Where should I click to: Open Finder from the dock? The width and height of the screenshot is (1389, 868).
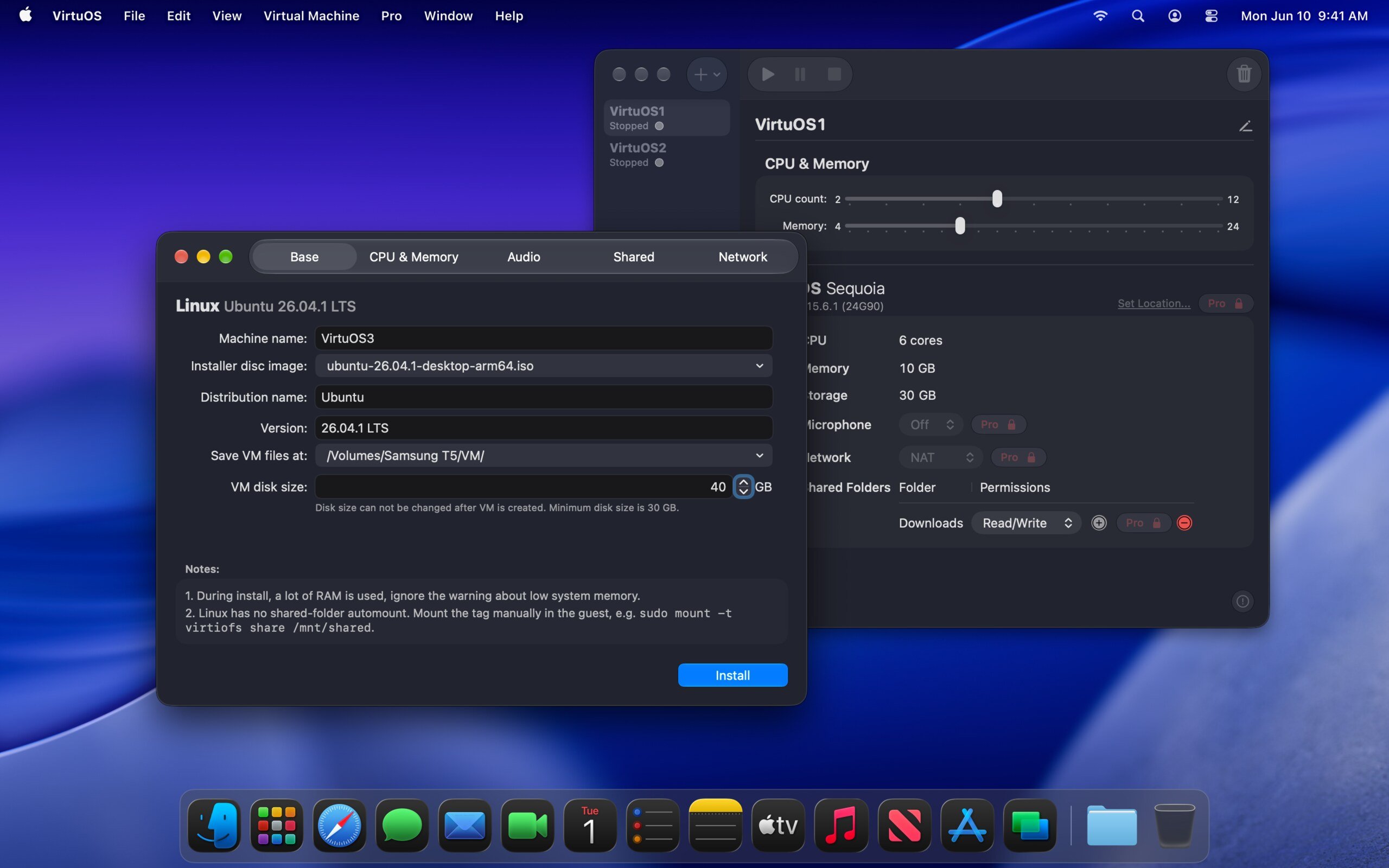coord(214,825)
